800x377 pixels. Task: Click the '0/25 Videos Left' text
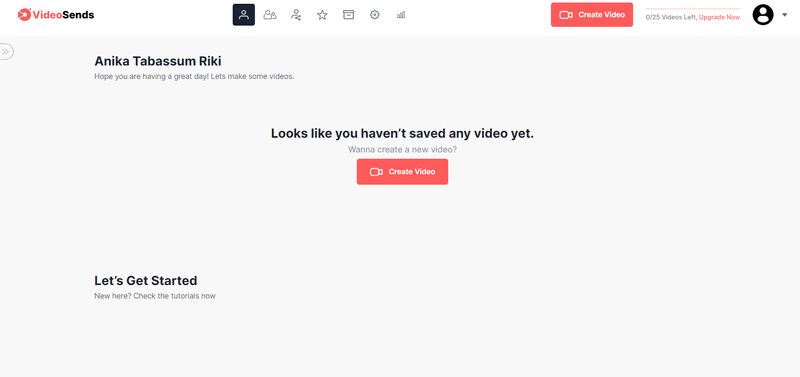(671, 17)
